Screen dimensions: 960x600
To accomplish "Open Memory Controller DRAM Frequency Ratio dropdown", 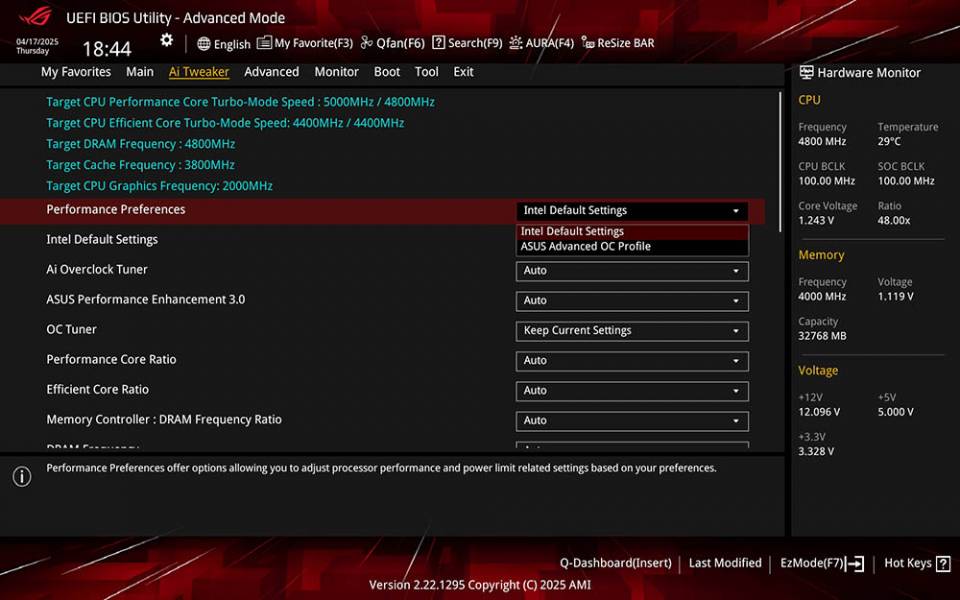I will (632, 421).
